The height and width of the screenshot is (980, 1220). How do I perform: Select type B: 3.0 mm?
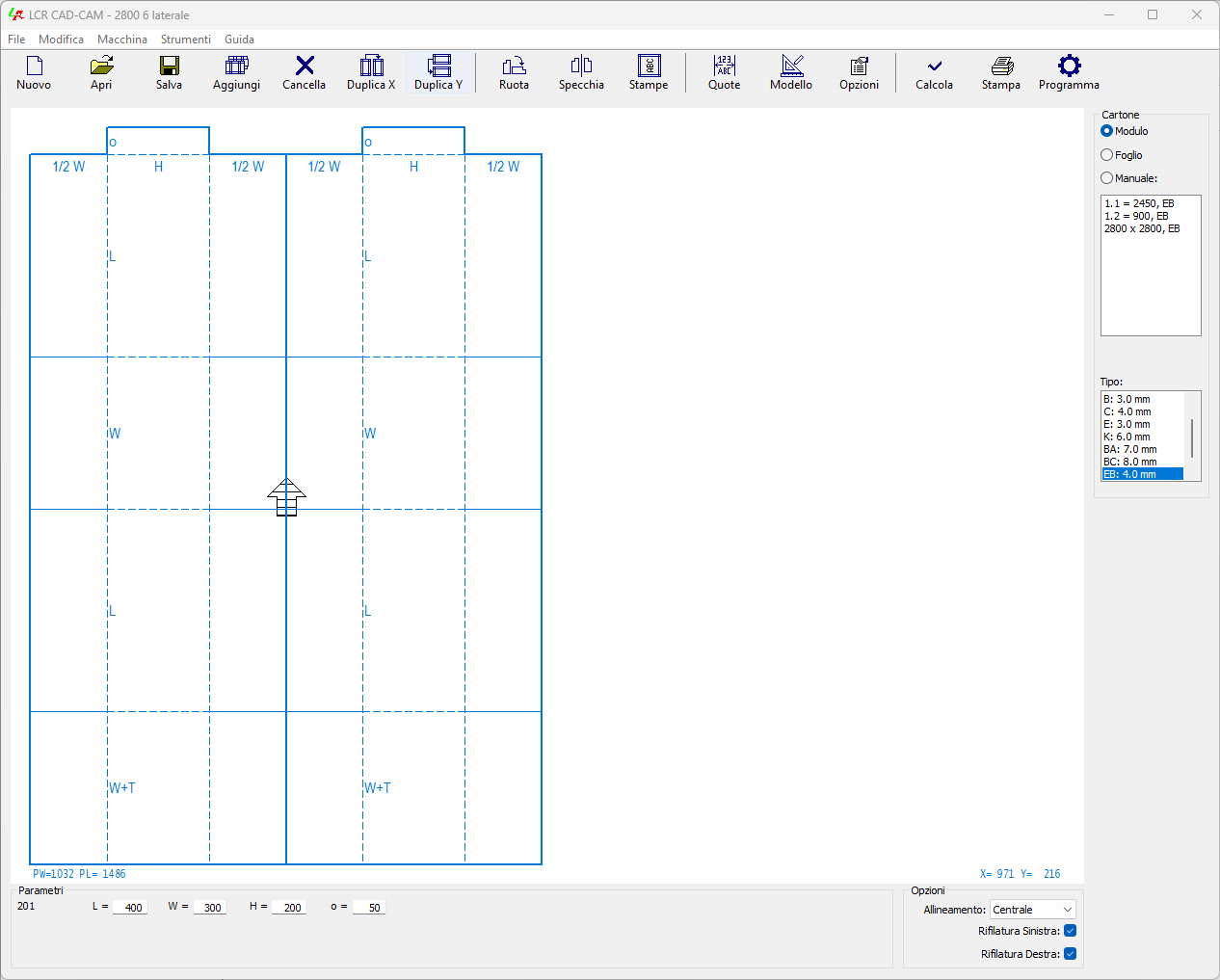point(1143,399)
